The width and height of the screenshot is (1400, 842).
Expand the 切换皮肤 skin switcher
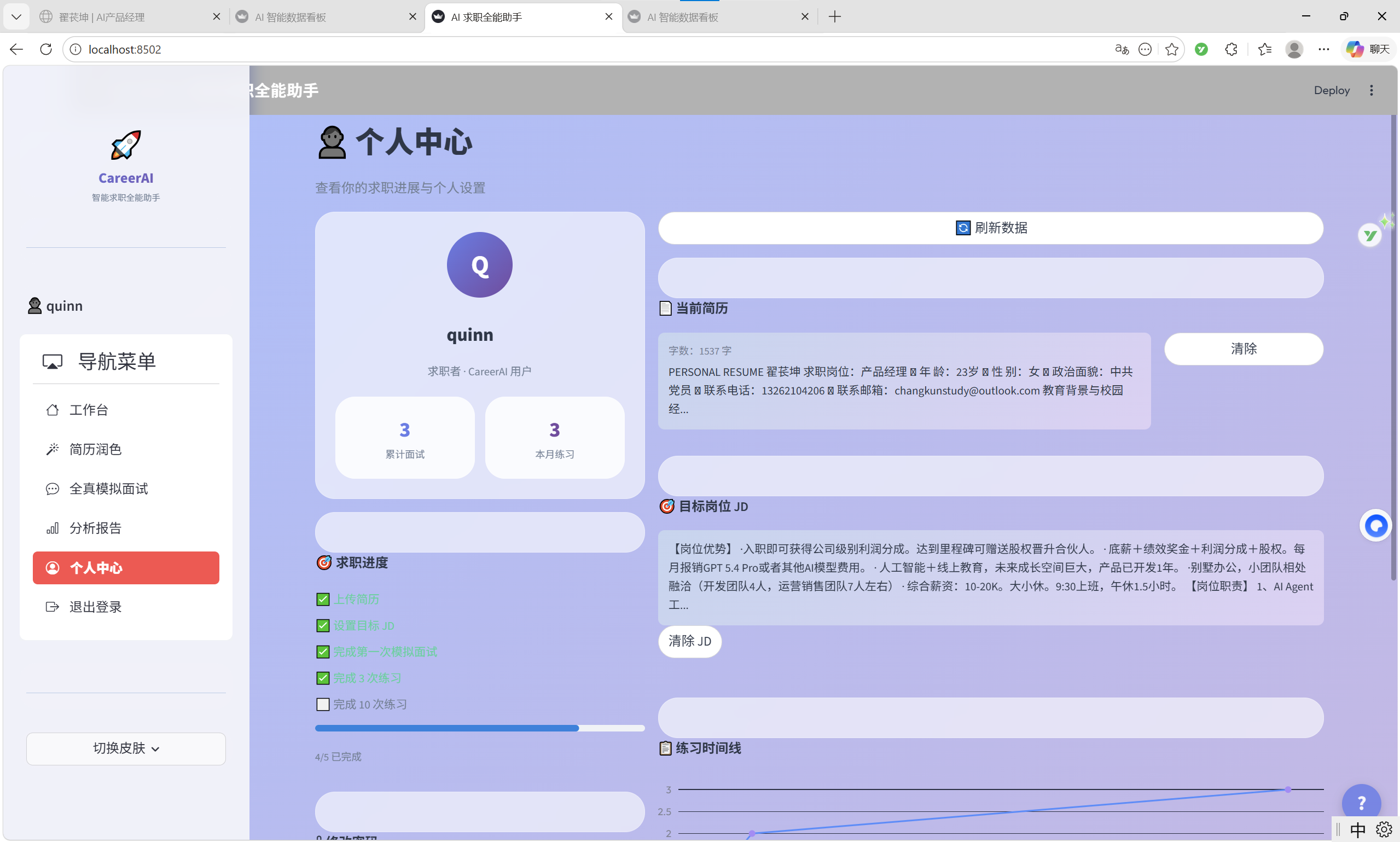[125, 748]
